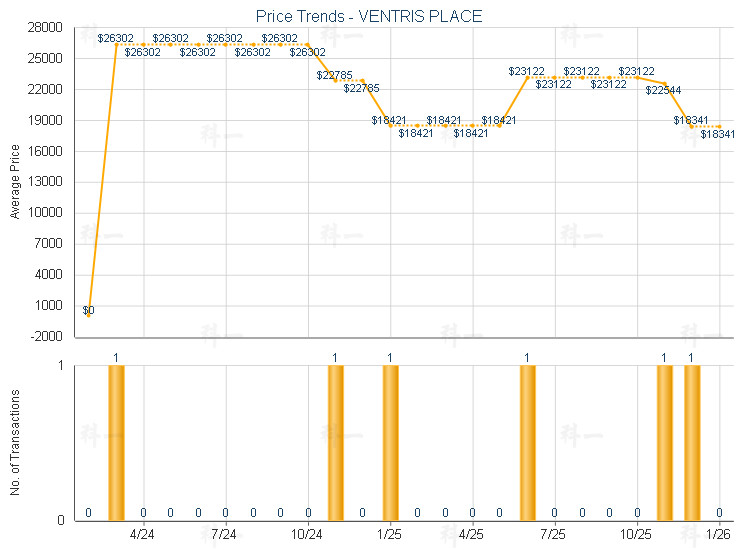
Task: Select the transaction bar between 4/25 and 7/25
Action: pos(527,442)
